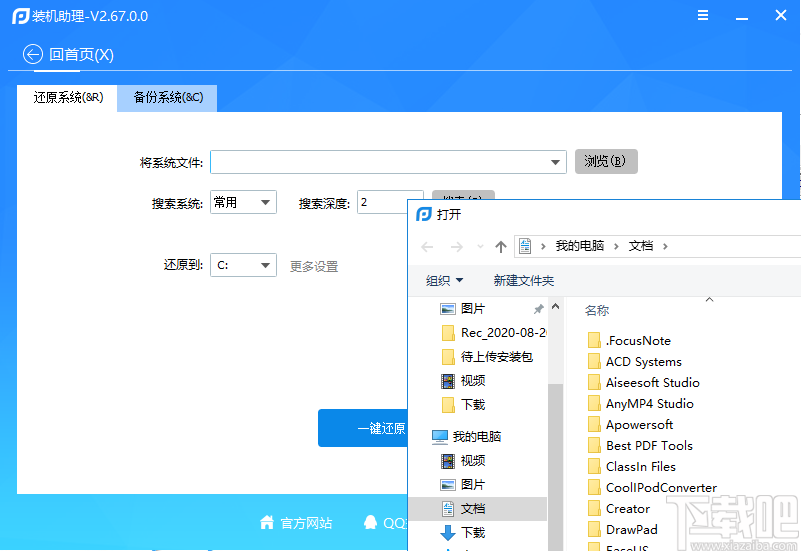Select CoolIPodConverter folder

pos(652,487)
